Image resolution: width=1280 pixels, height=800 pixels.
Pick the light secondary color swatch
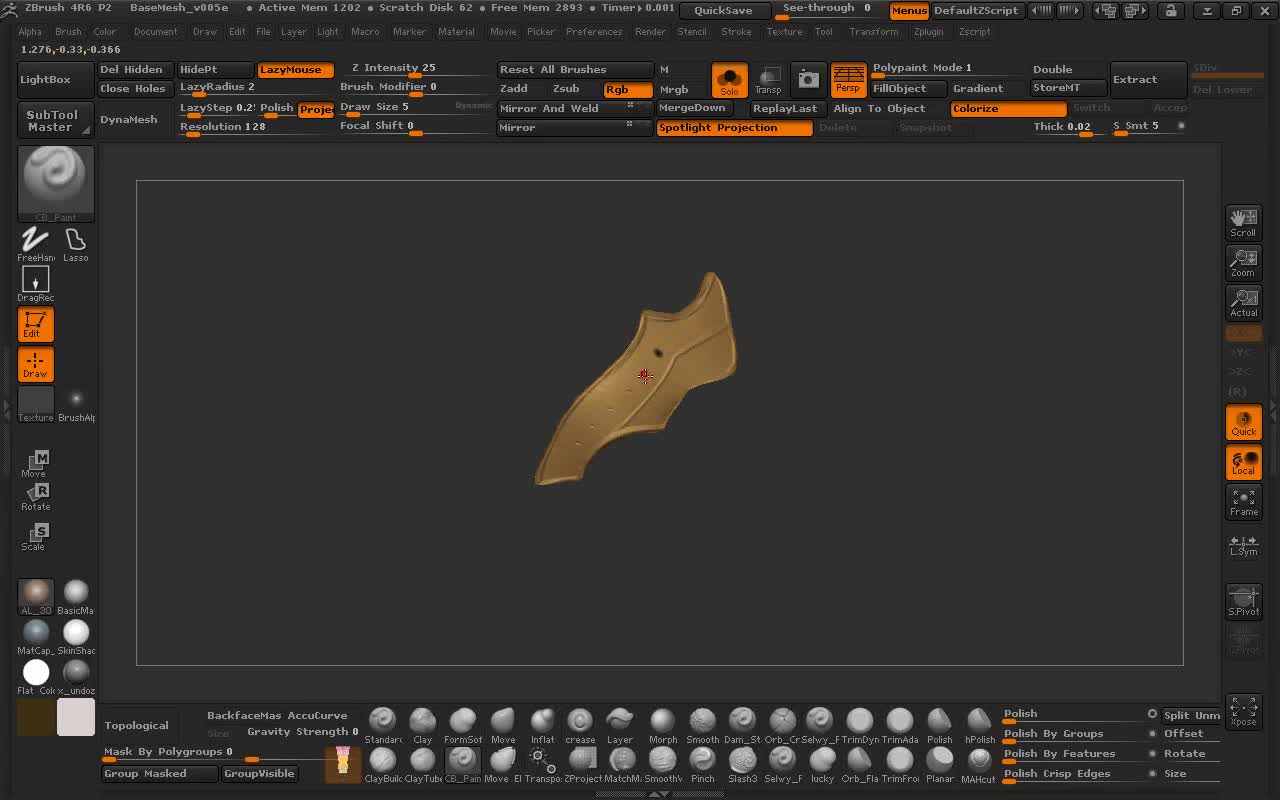point(76,718)
